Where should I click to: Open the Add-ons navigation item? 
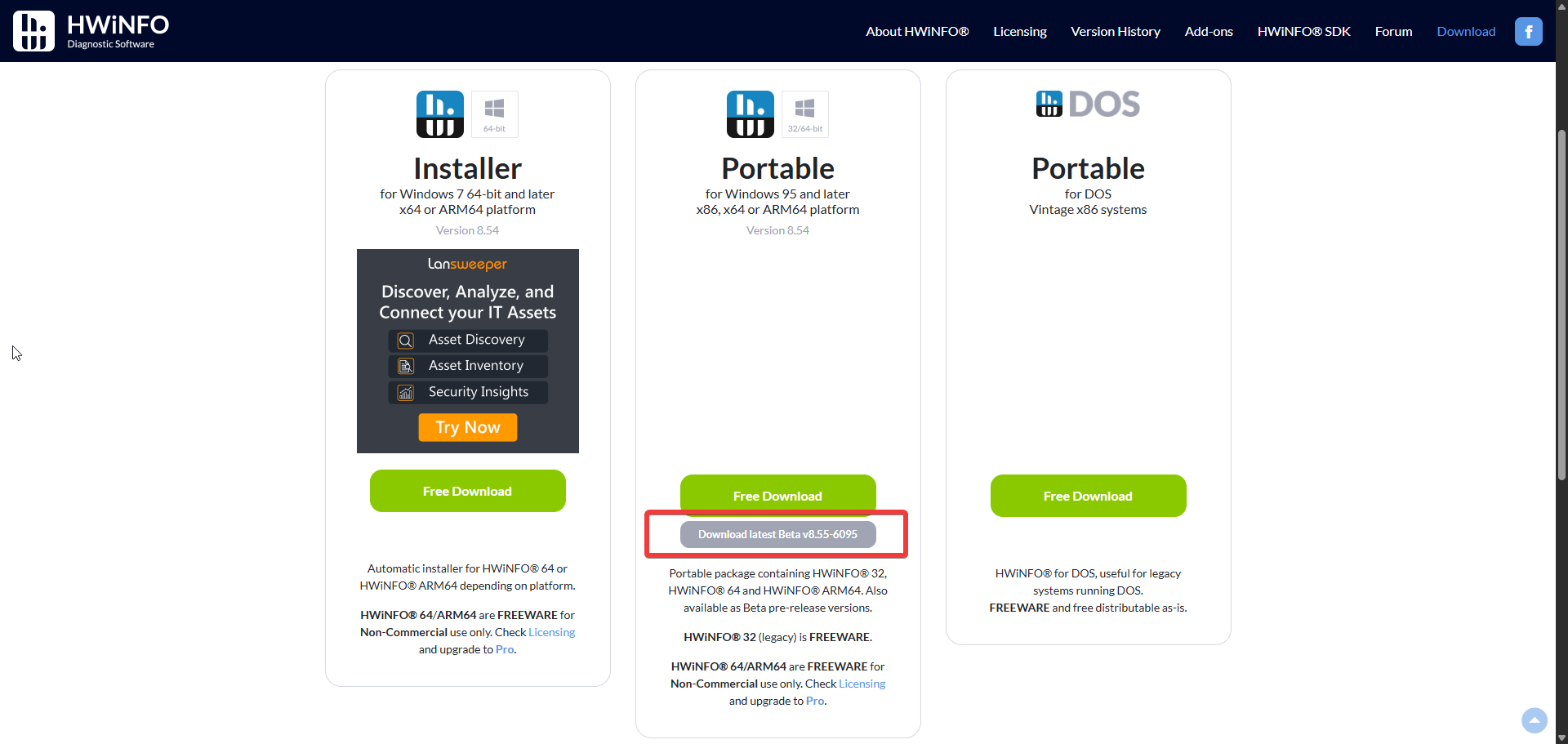coord(1209,31)
